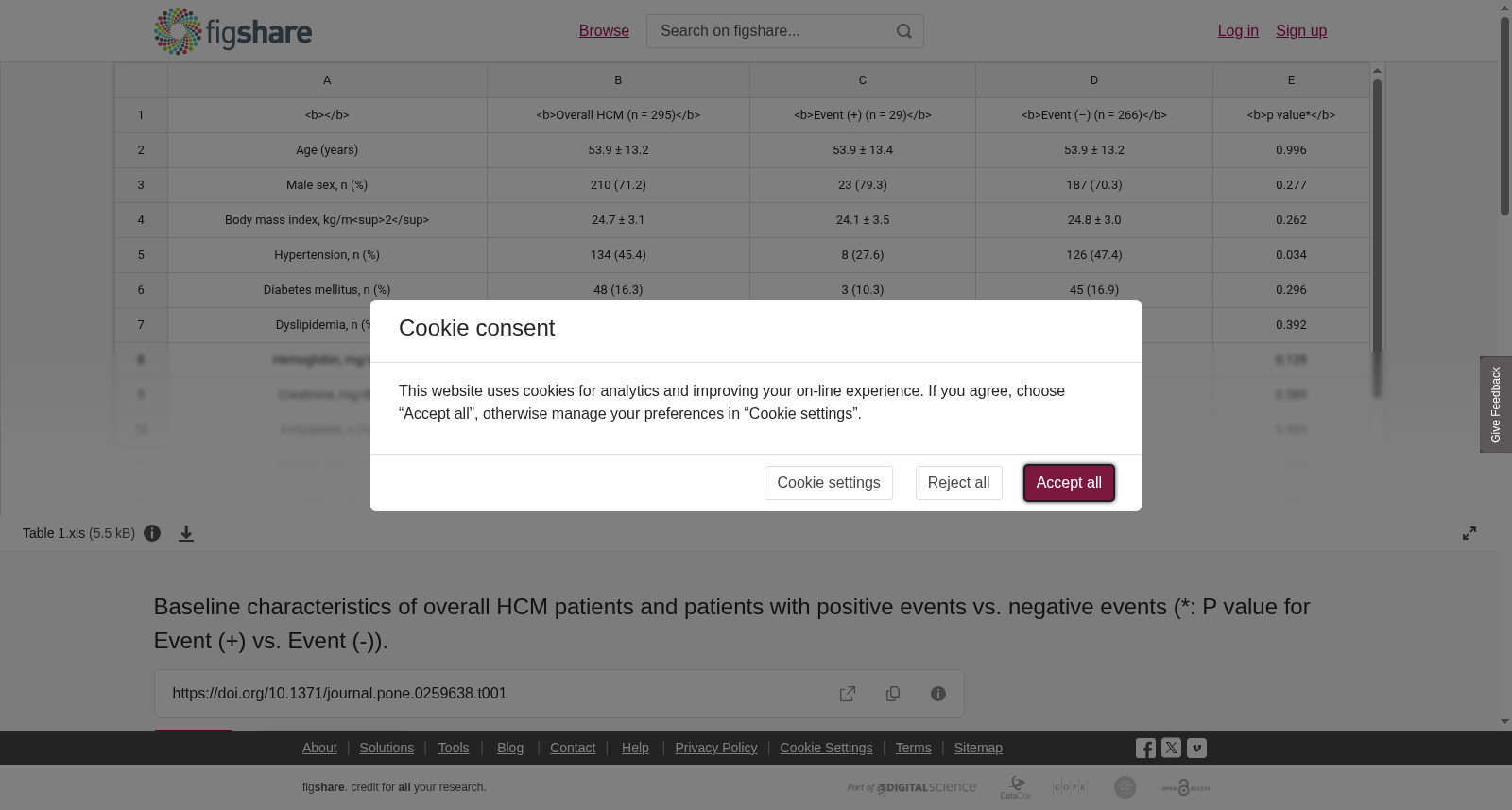Open figshare Facebook page icon
The image size is (1512, 810).
[1145, 748]
